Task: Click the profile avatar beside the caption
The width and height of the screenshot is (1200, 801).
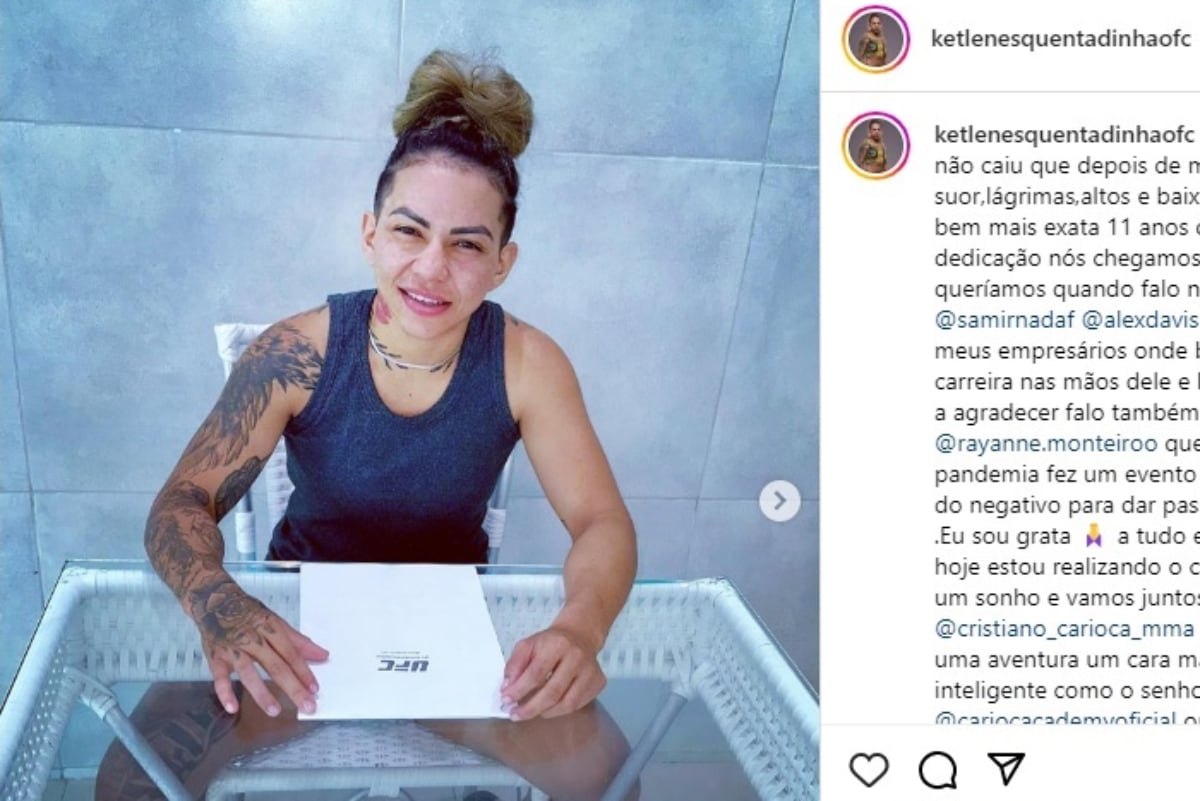Action: point(876,146)
